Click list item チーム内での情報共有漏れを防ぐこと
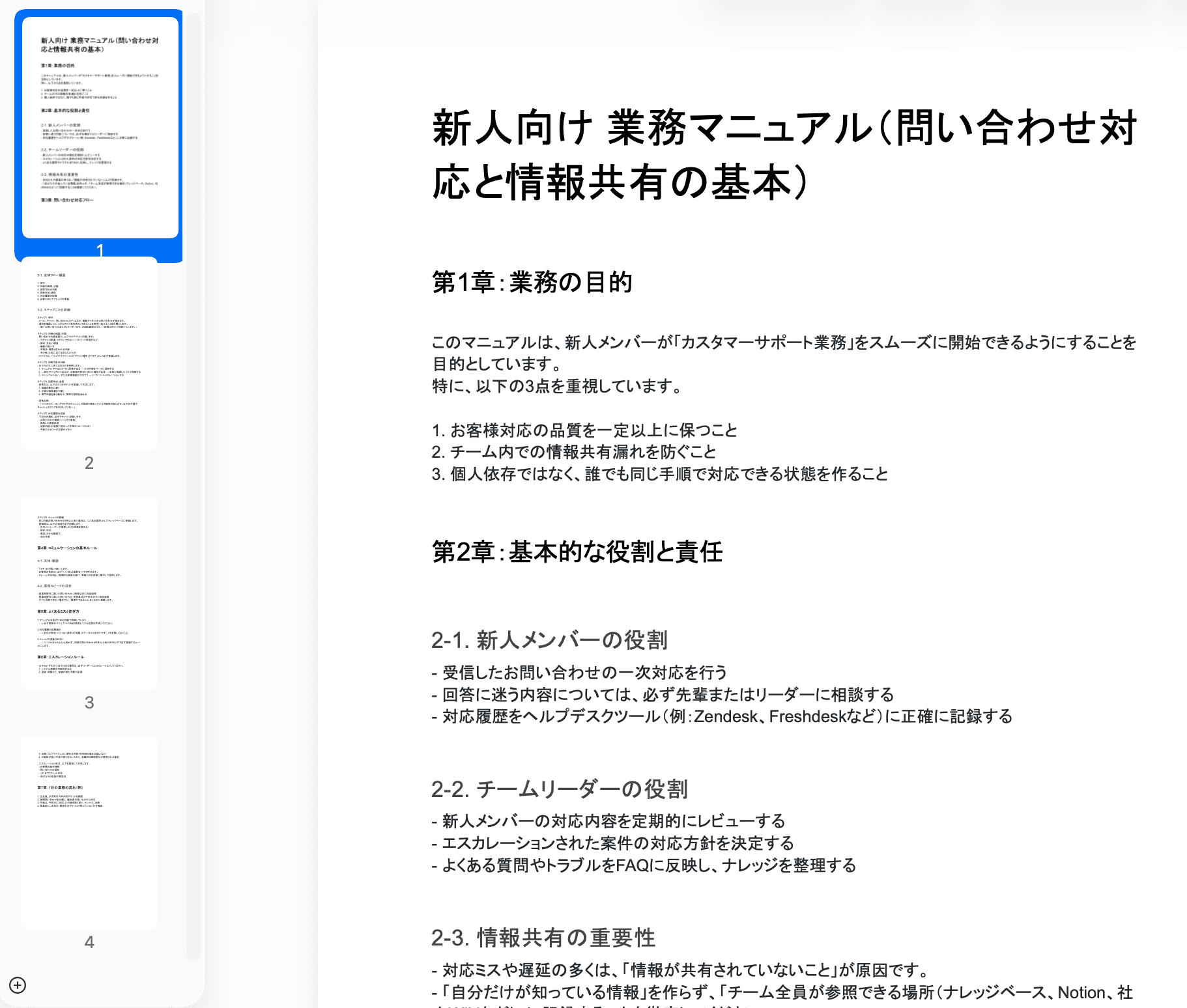Image resolution: width=1187 pixels, height=1008 pixels. coord(574,452)
